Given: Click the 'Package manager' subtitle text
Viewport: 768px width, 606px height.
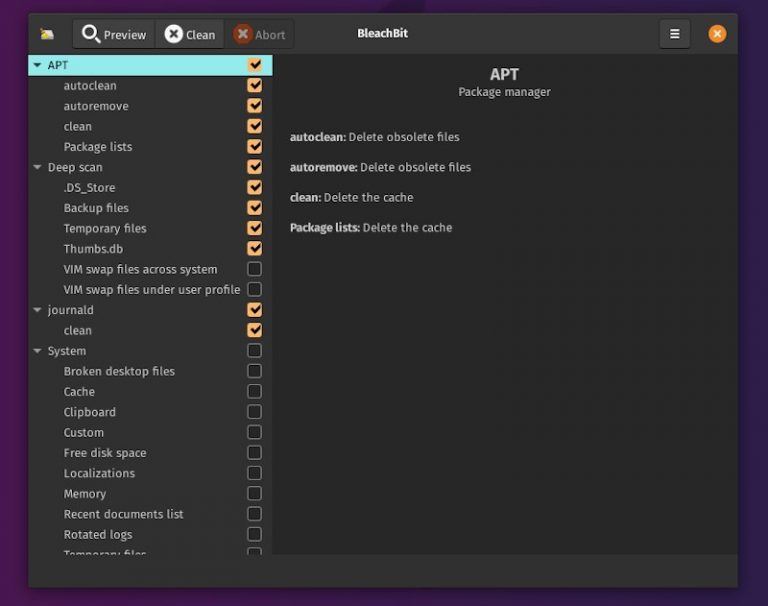Looking at the screenshot, I should tap(504, 92).
